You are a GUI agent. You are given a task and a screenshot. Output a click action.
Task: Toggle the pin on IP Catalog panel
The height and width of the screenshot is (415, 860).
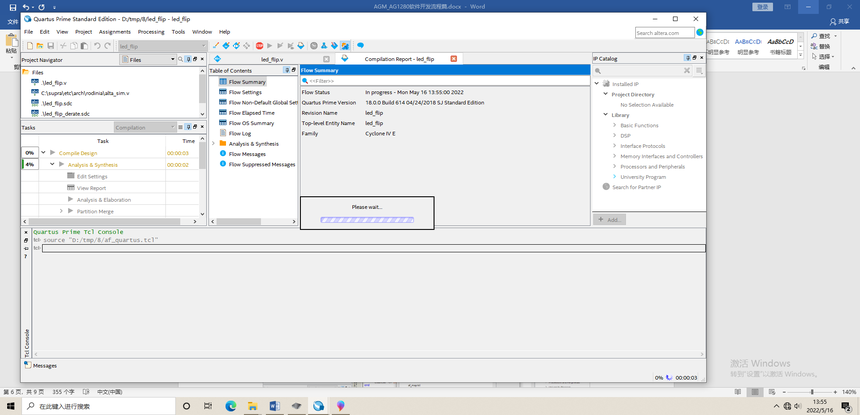(687, 58)
